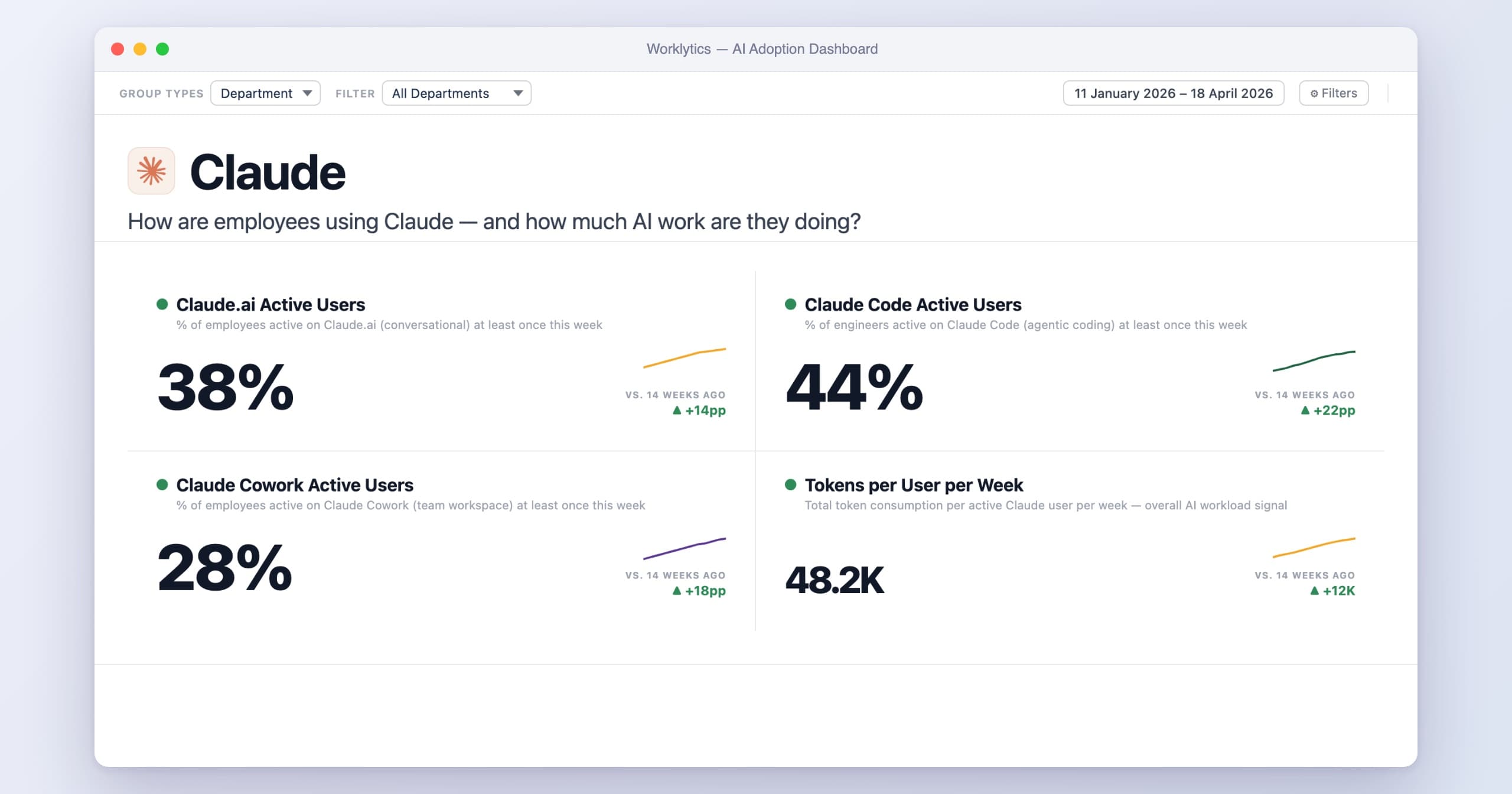The image size is (1512, 794).
Task: Click the green dot beside Tokens per User per Week
Action: [790, 485]
